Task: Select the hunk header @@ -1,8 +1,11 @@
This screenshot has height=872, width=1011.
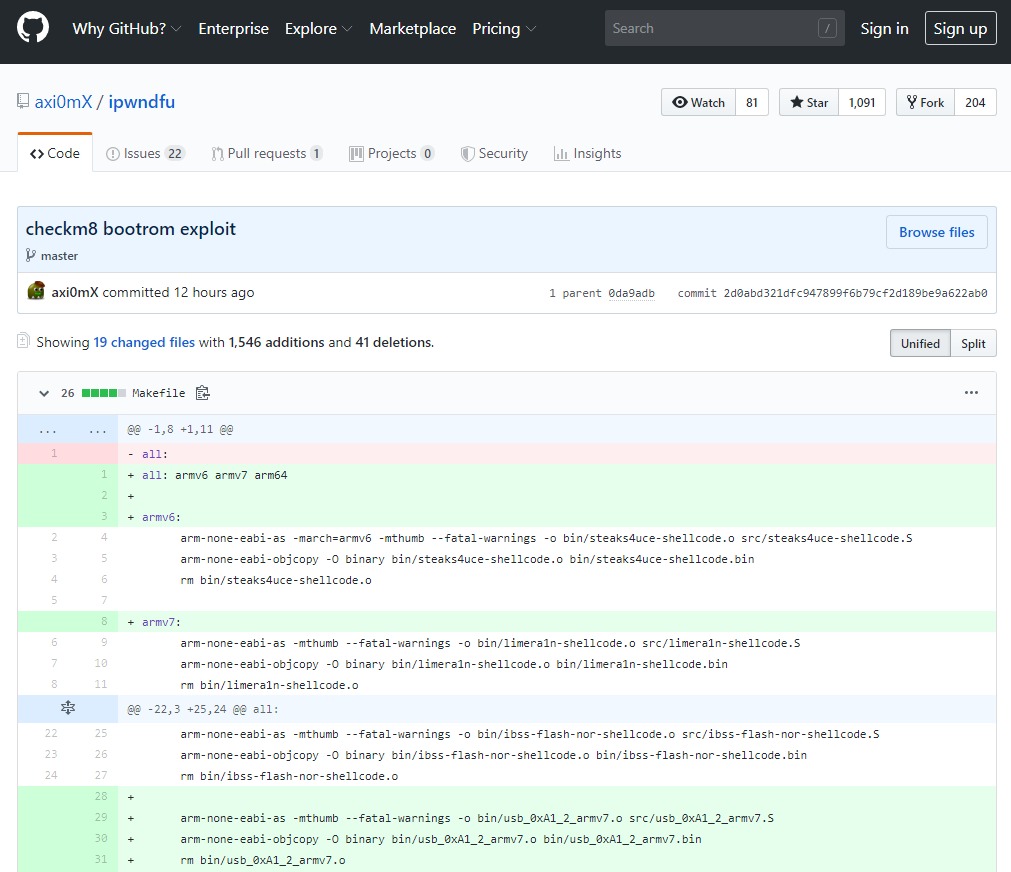Action: point(180,429)
